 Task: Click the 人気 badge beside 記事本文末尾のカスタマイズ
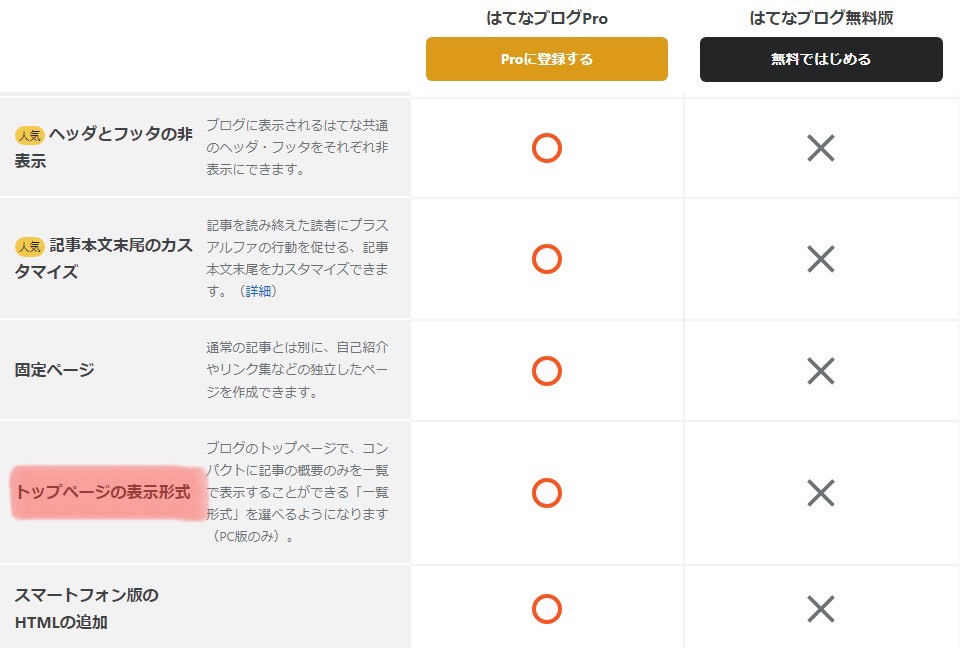coord(30,247)
